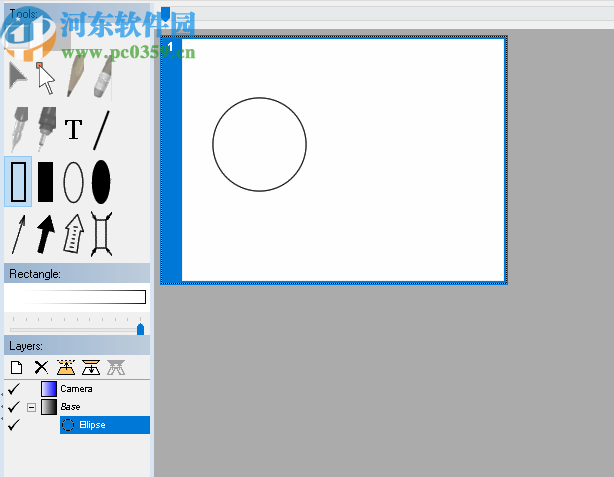Select the outlined rectangle tool
This screenshot has width=614, height=477.
(18, 182)
